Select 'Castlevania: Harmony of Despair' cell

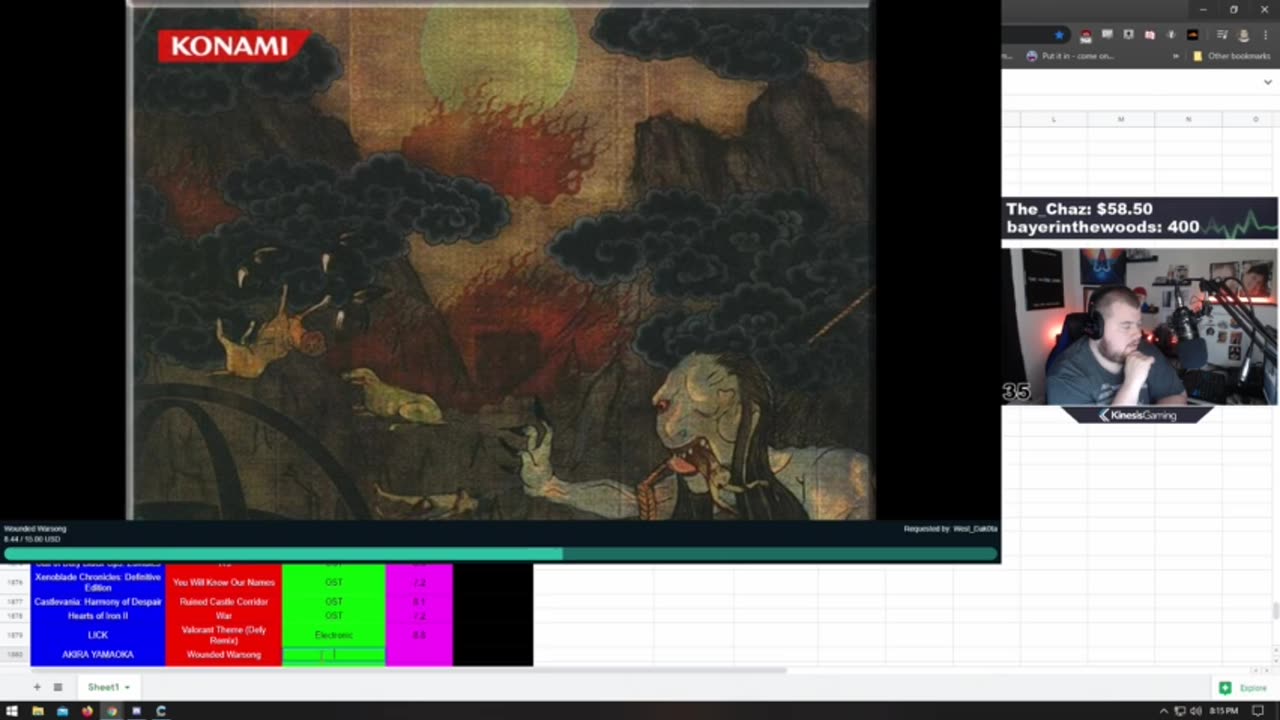click(98, 602)
